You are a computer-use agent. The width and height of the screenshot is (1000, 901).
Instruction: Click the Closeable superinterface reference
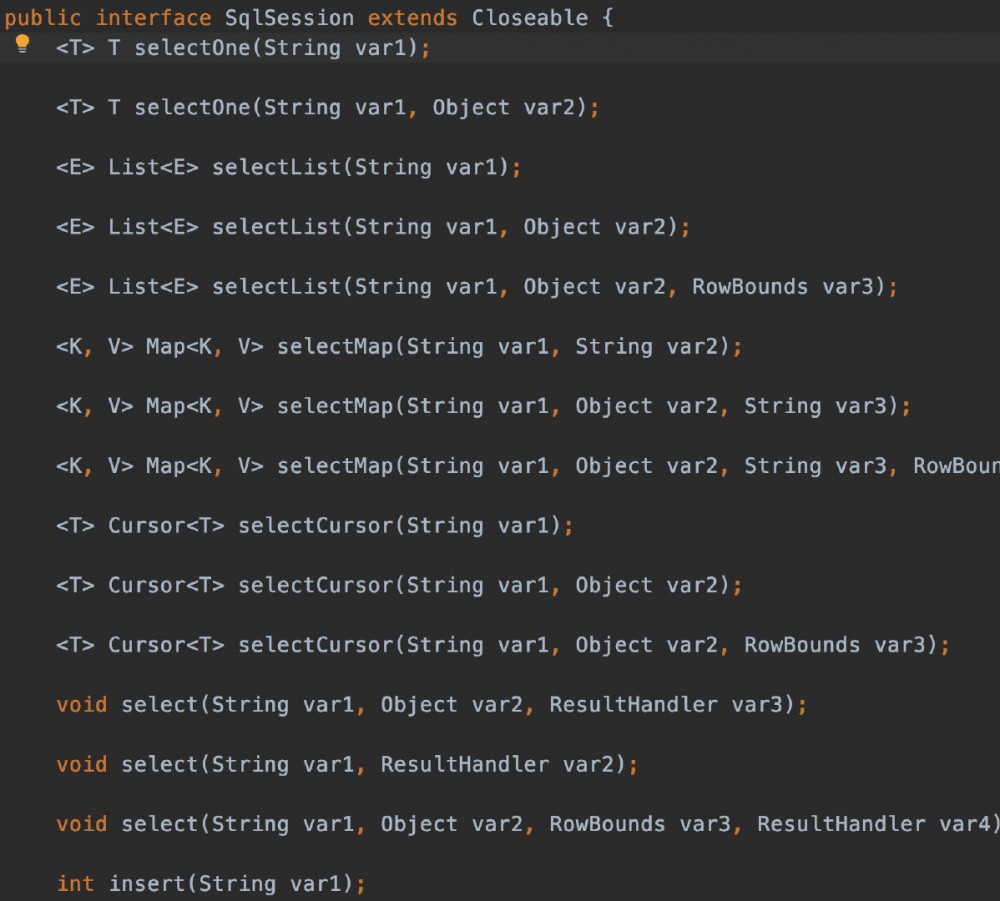(x=532, y=16)
